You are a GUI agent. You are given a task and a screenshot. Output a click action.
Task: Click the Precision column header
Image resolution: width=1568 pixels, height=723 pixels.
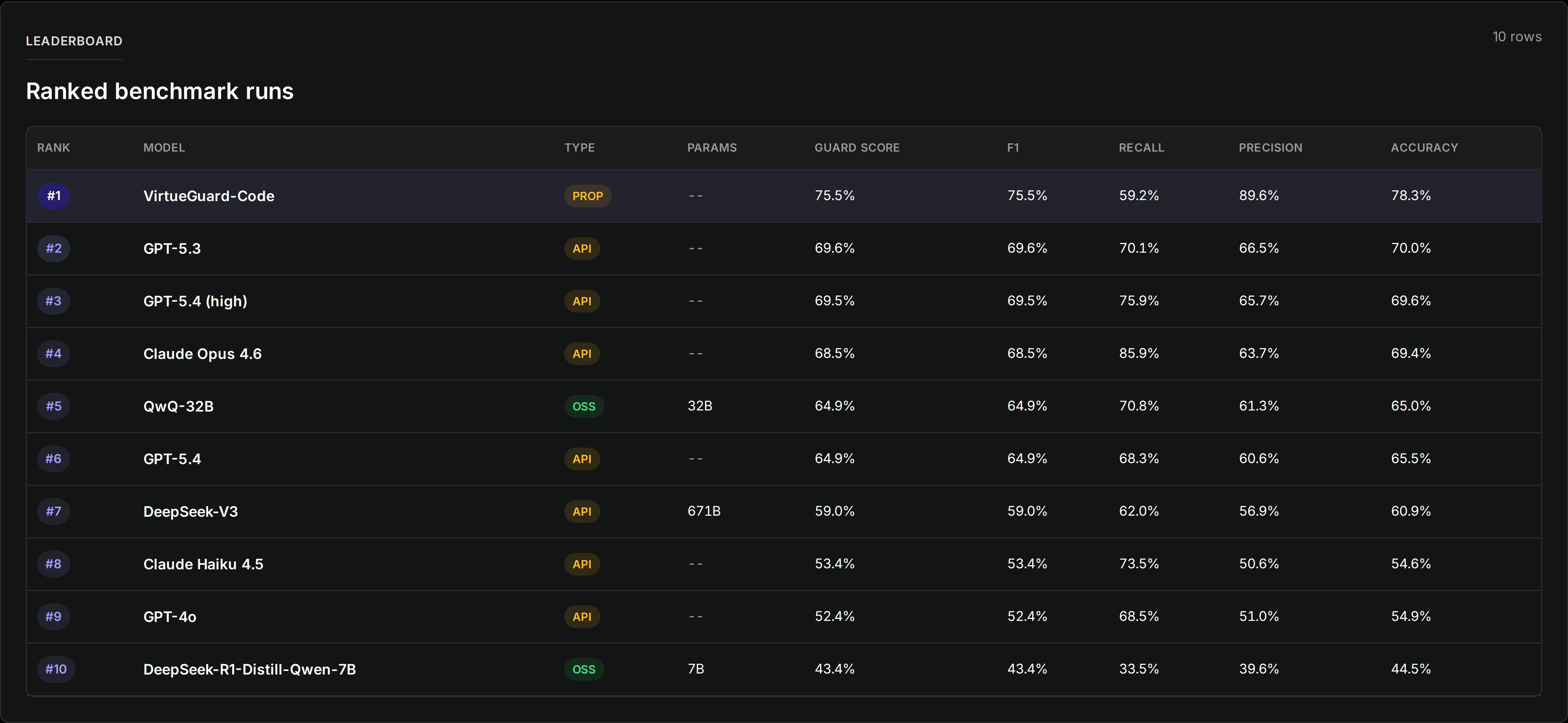coord(1270,148)
